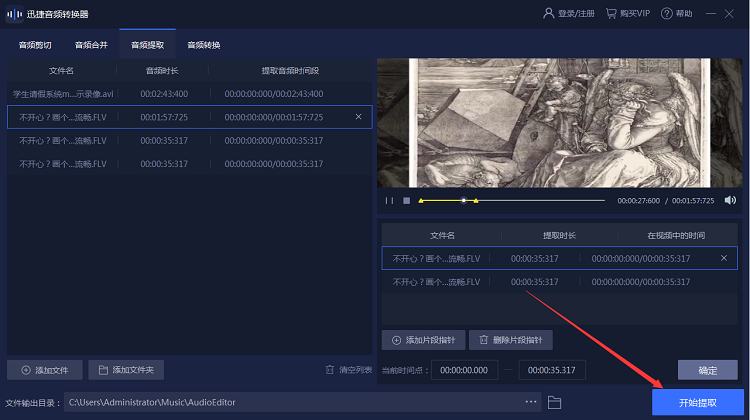
Task: Select first segment row in extraction list
Action: coord(559,258)
